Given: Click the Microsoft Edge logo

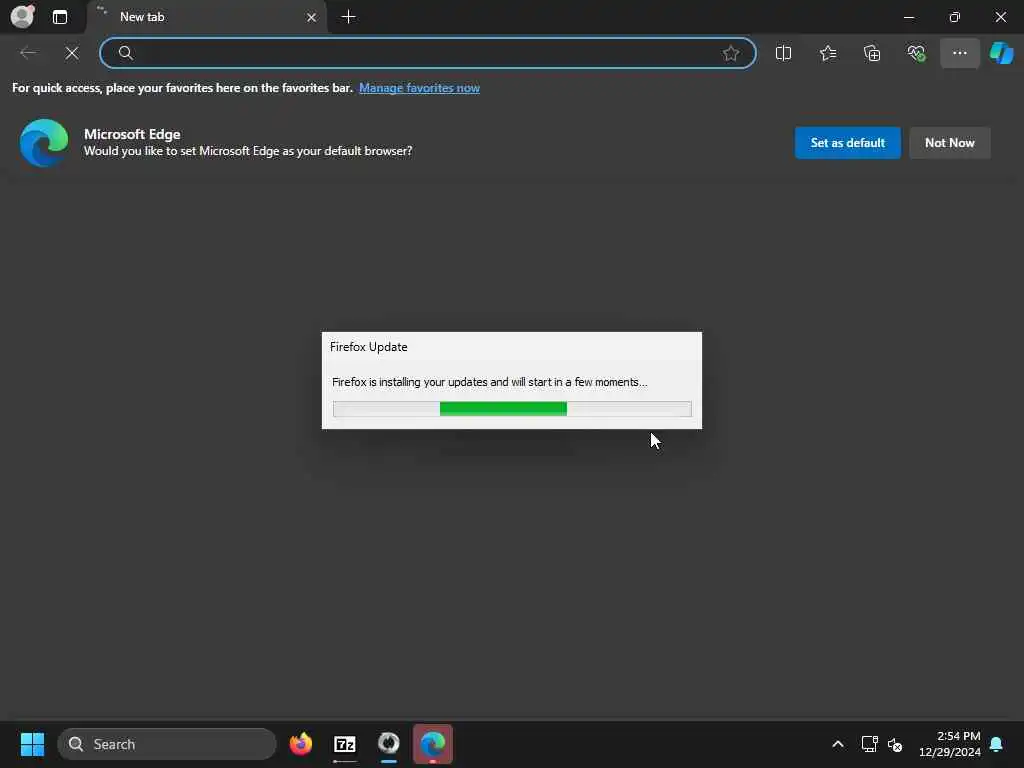Looking at the screenshot, I should point(44,142).
